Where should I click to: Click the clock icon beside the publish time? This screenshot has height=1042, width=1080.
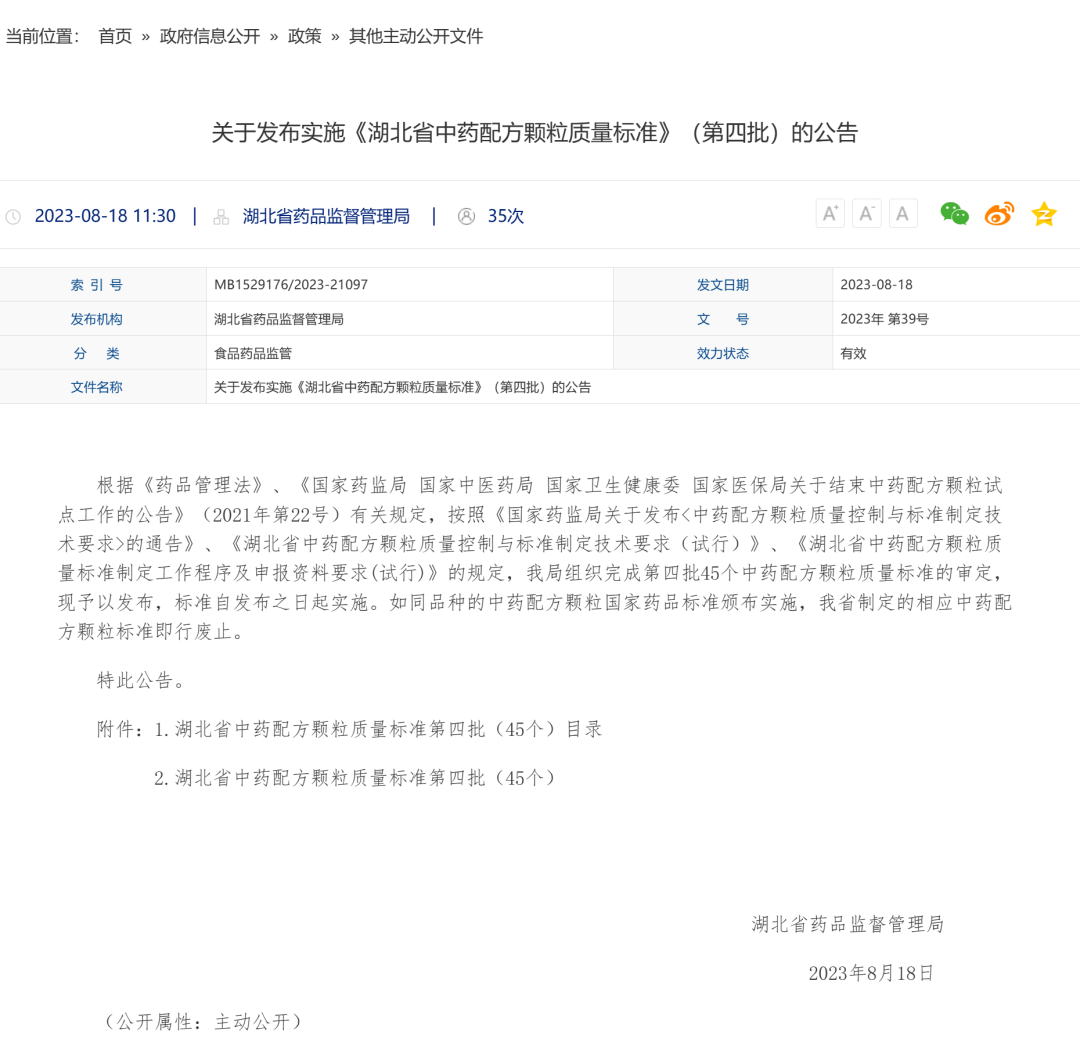(13, 217)
